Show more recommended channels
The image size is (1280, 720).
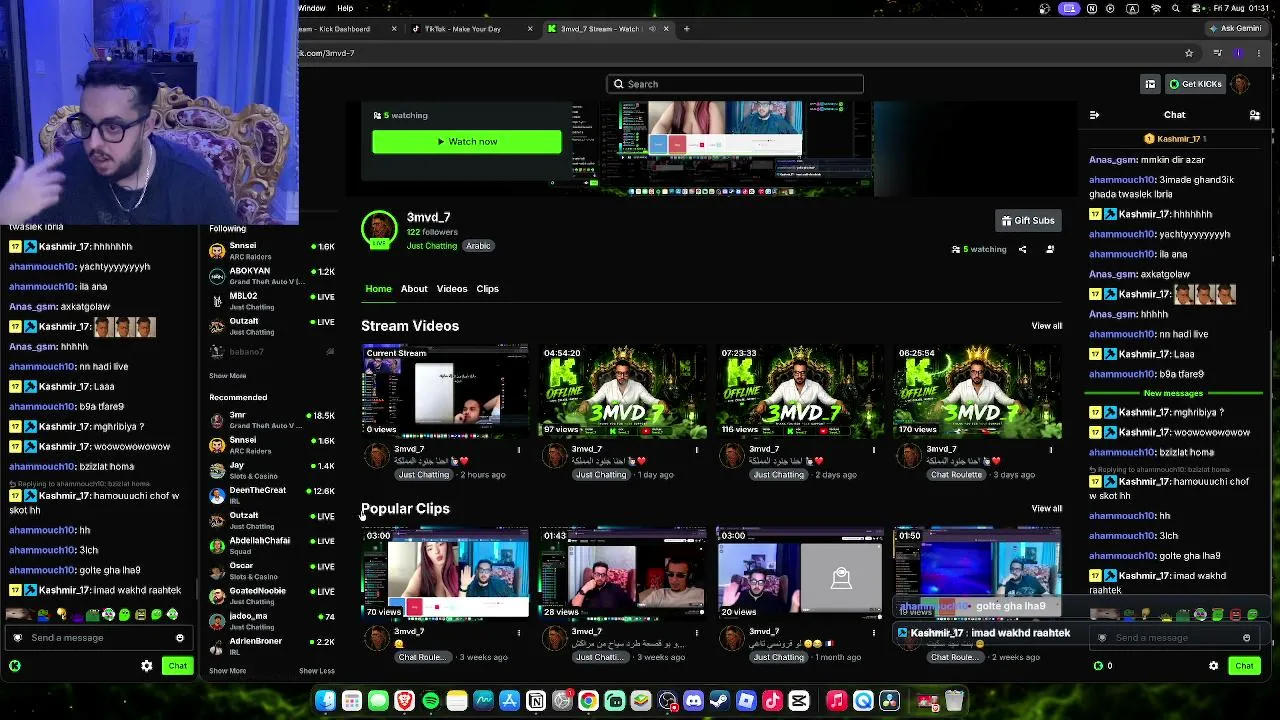point(228,671)
